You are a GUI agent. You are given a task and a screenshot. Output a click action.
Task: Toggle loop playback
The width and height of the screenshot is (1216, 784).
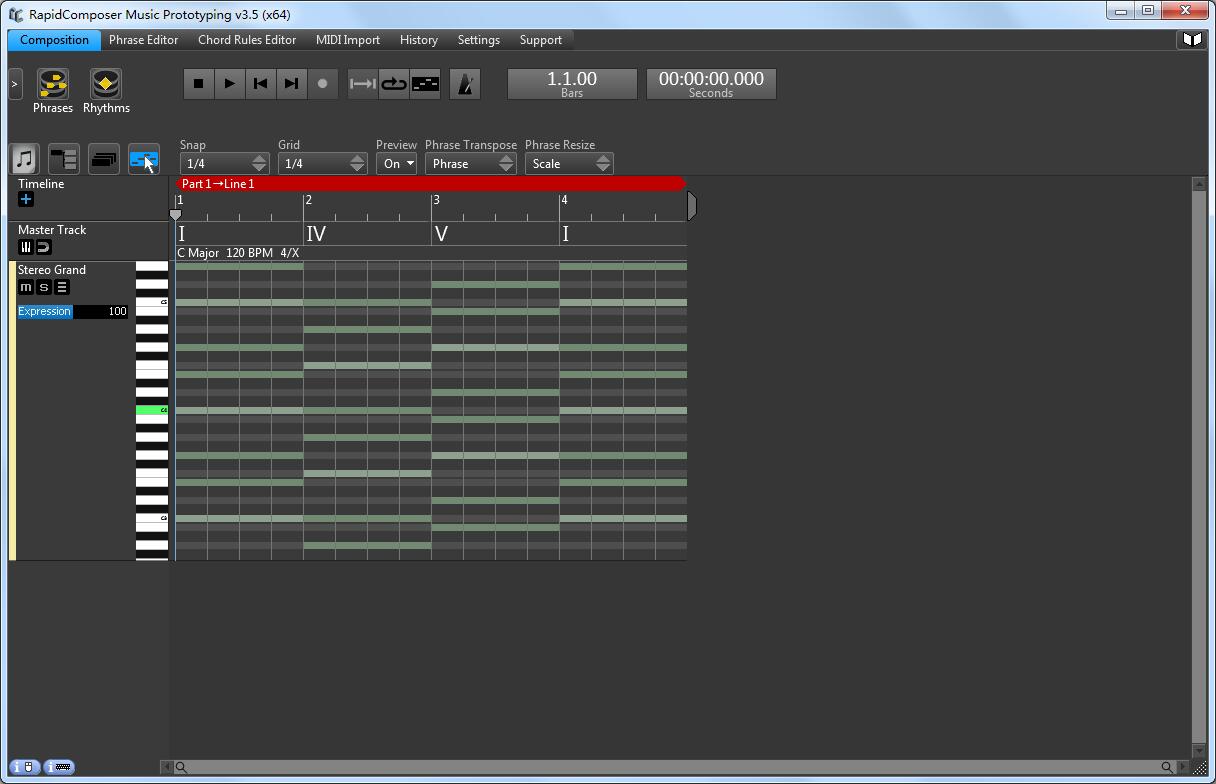[x=394, y=84]
